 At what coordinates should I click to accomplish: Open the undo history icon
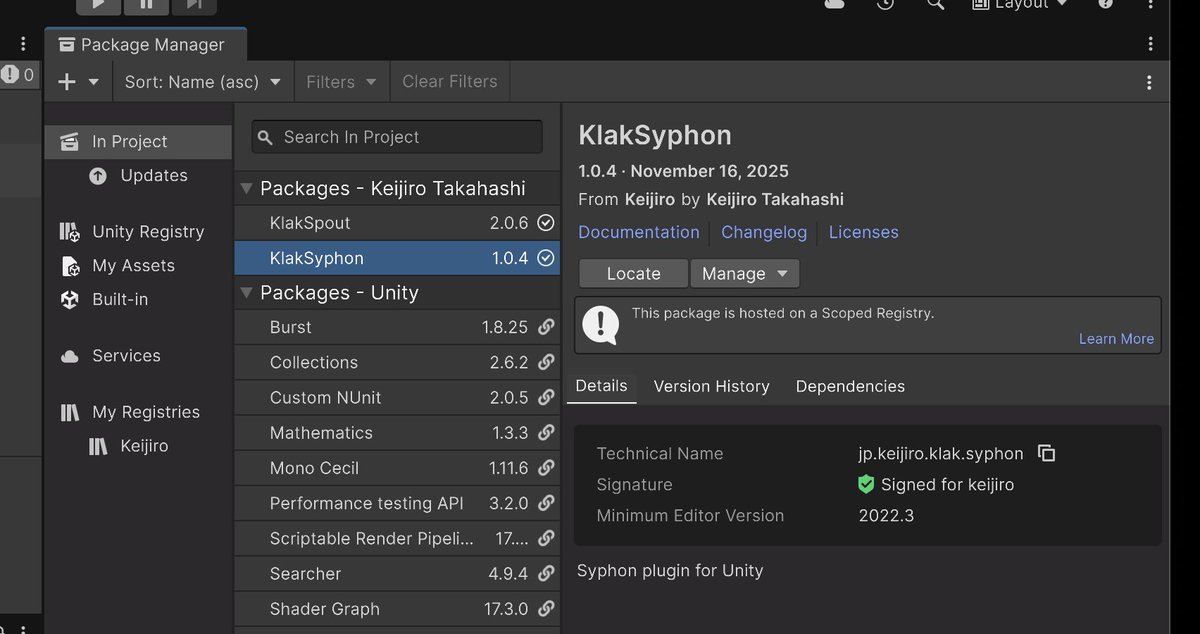885,5
